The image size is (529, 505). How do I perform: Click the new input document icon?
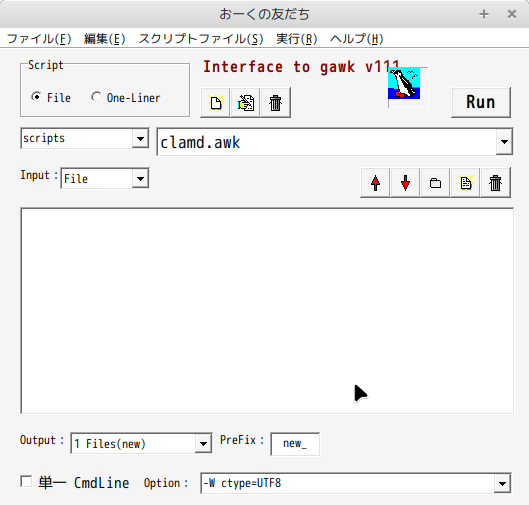pos(465,183)
